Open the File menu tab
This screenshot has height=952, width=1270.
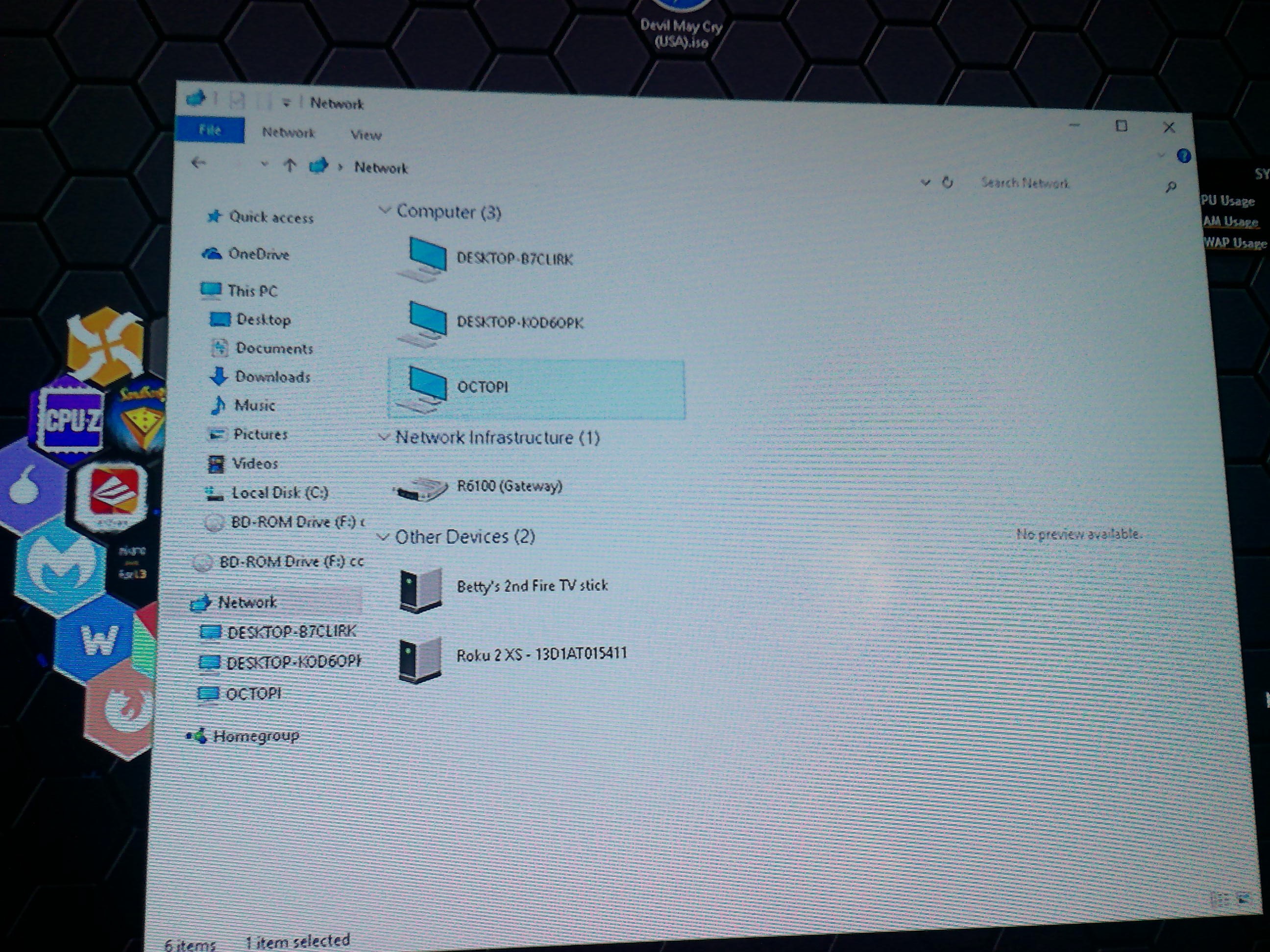(x=210, y=130)
